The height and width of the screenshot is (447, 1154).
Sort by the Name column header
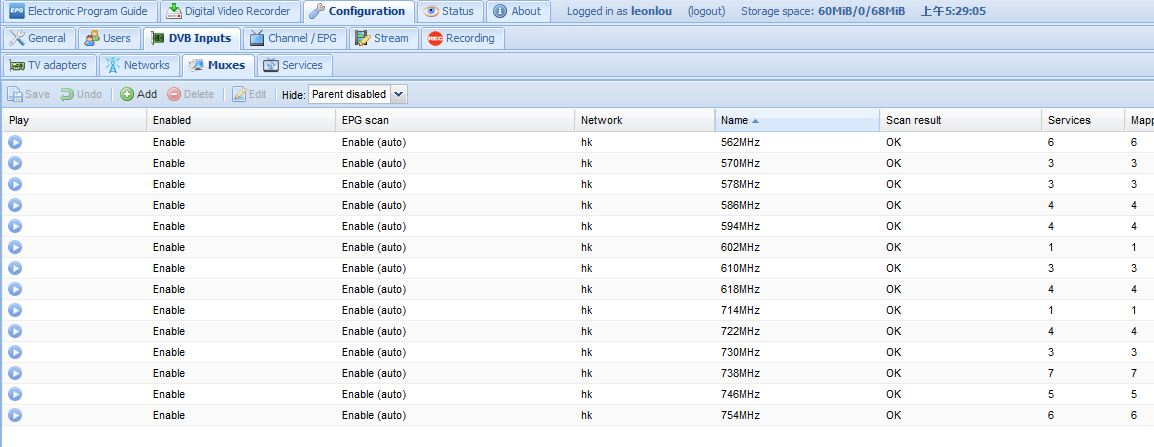coord(797,120)
